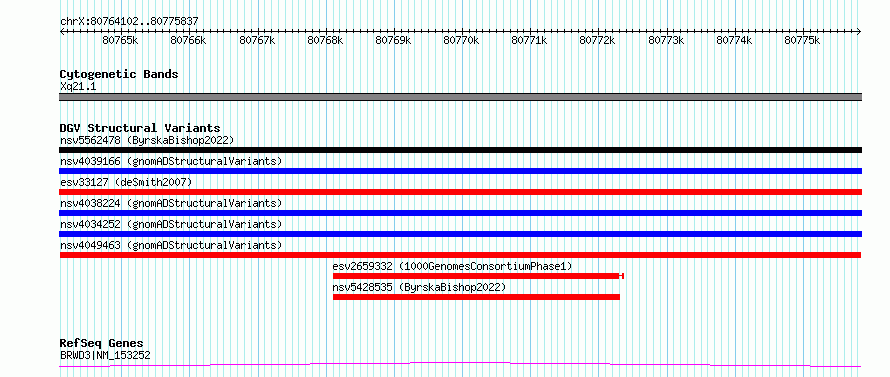The height and width of the screenshot is (377, 890).
Task: Select the gray Xq21.1 cytogenetic band bar
Action: 461,97
